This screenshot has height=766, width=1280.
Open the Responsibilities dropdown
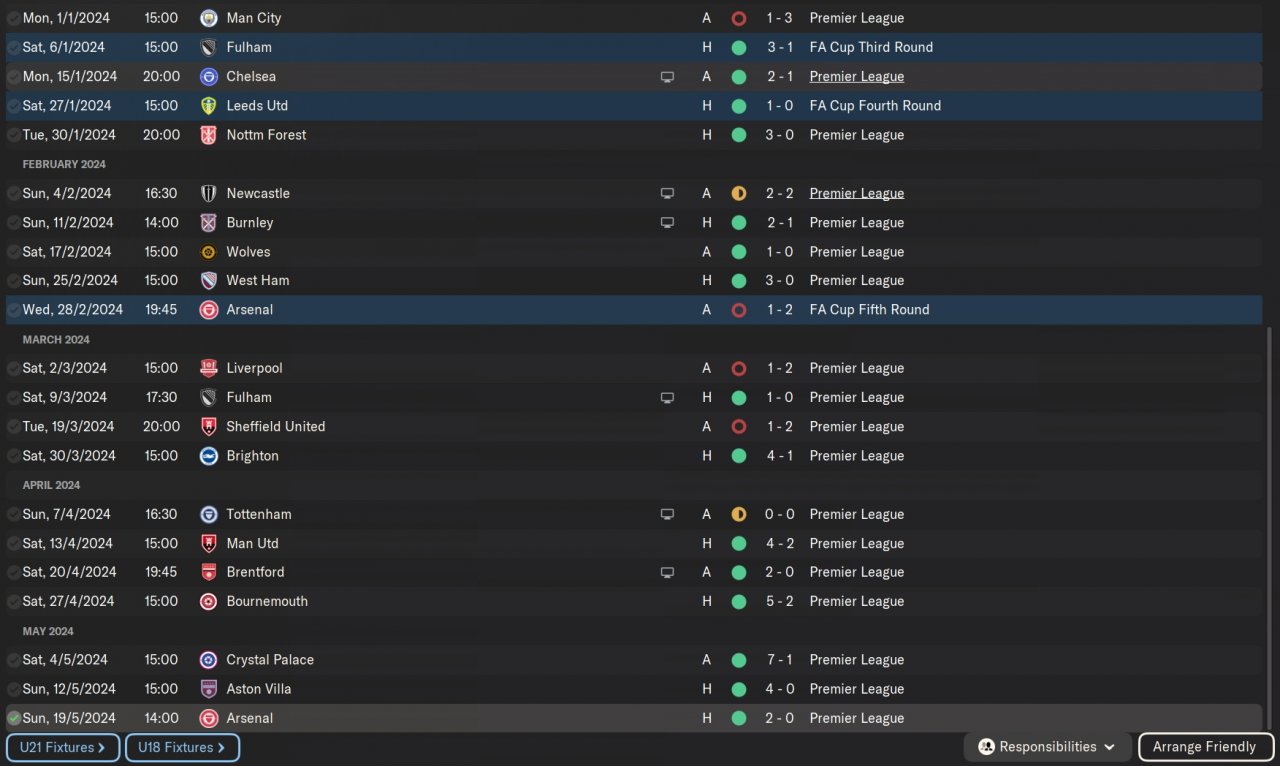1047,747
